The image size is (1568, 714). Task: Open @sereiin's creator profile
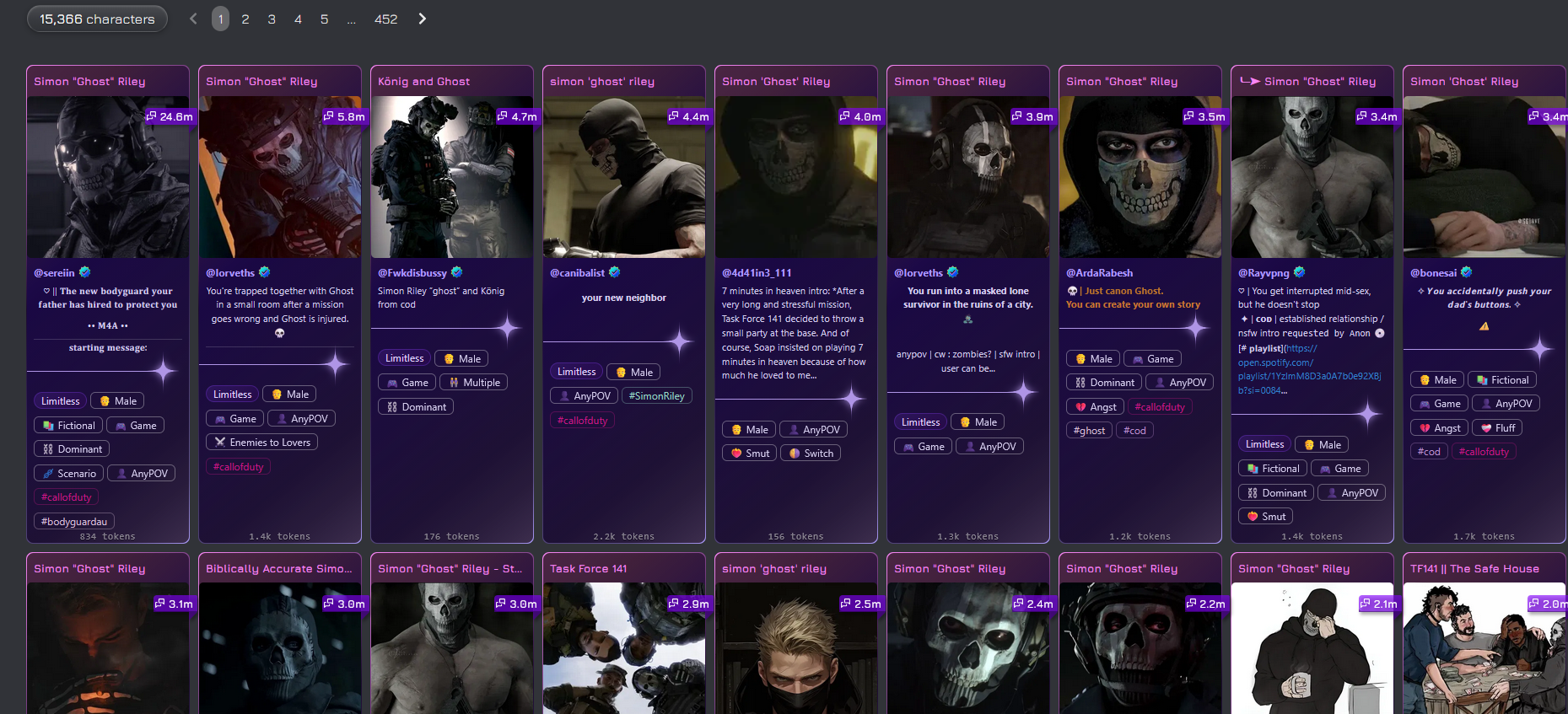[55, 273]
